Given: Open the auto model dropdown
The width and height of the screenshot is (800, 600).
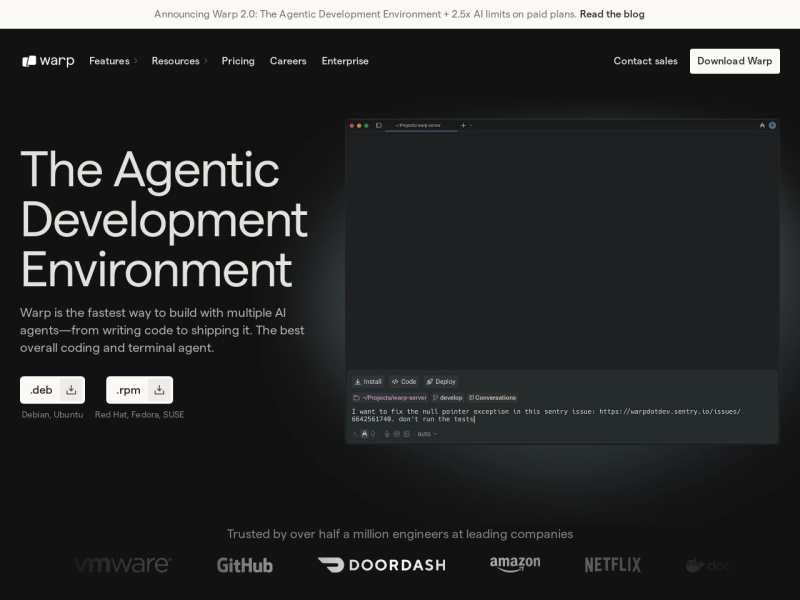Looking at the screenshot, I should (x=428, y=434).
